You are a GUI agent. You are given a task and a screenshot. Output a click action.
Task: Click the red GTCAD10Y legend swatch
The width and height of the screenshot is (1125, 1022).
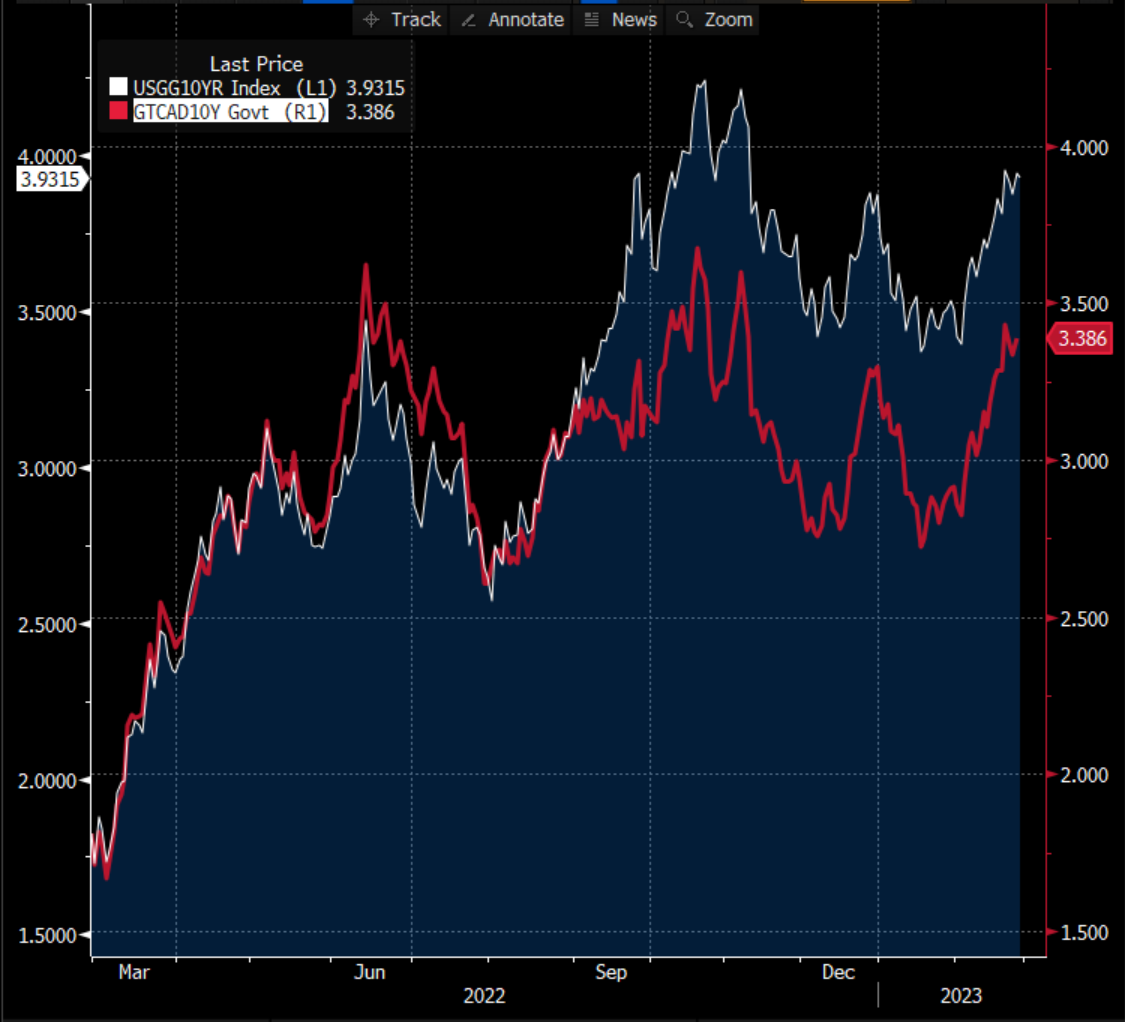tap(120, 112)
